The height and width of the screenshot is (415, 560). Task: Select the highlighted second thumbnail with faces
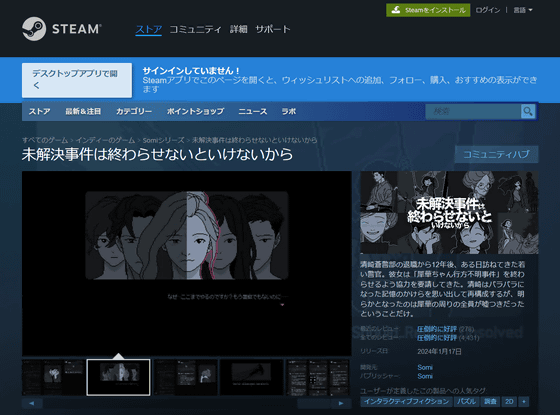point(118,377)
